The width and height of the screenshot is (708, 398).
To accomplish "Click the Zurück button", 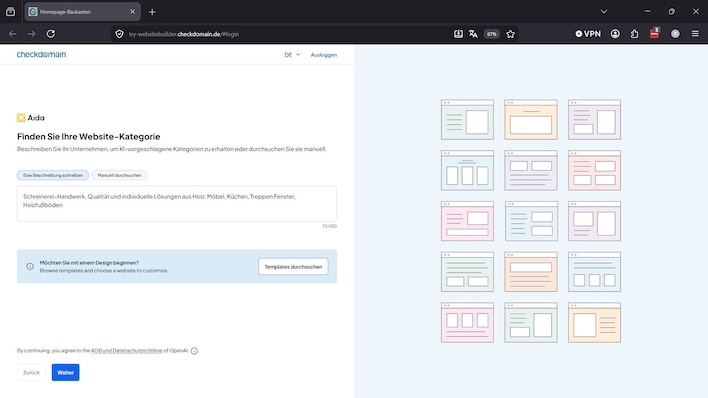I will (x=31, y=373).
